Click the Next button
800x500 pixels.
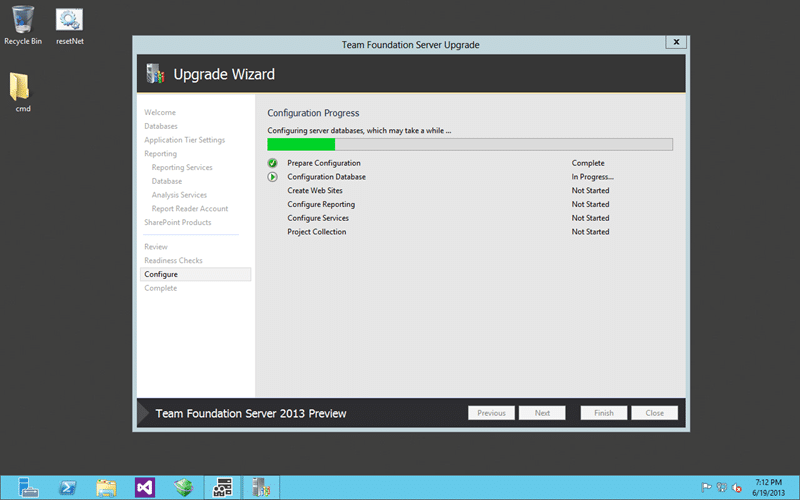coord(542,413)
